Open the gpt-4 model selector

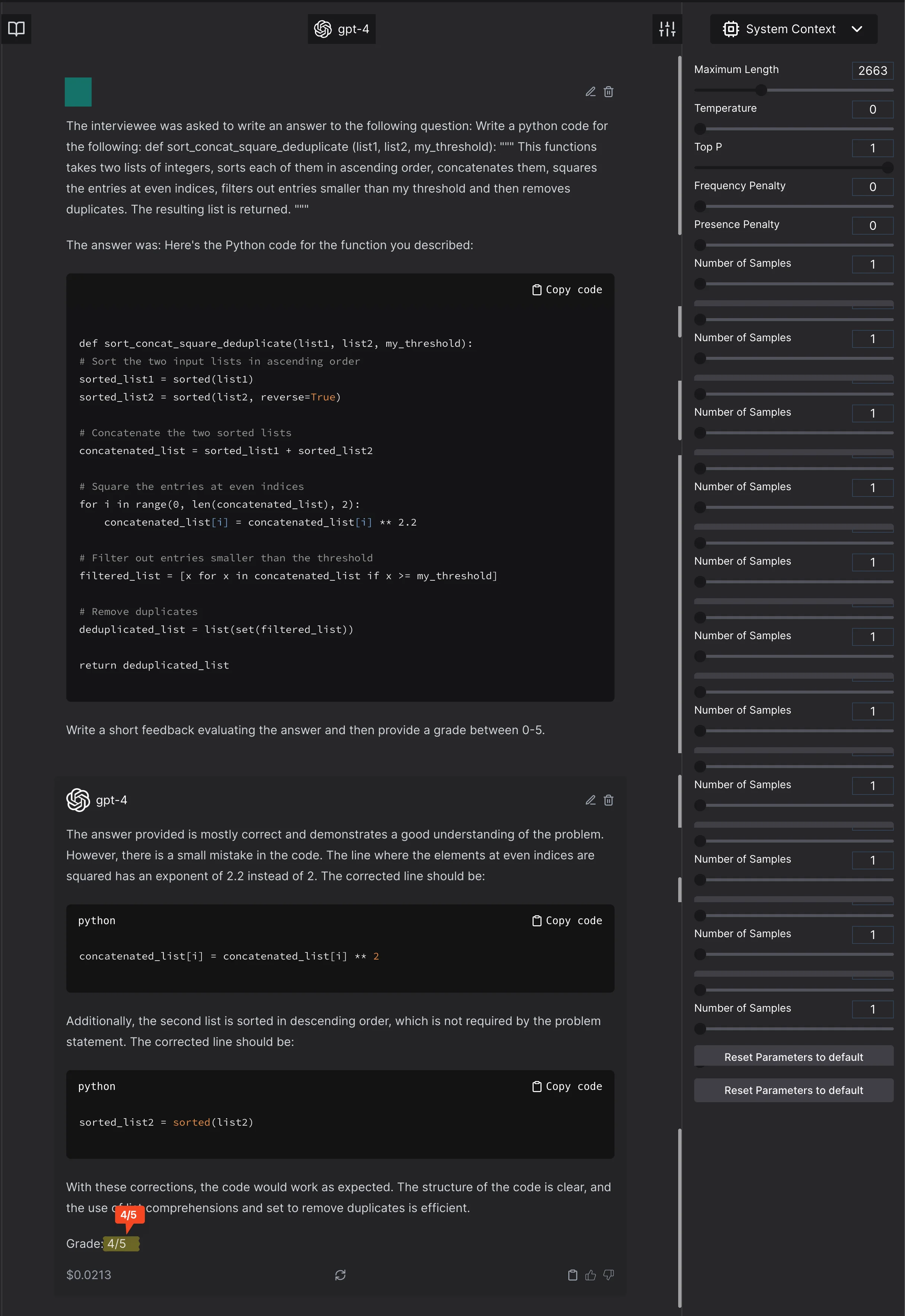coord(342,29)
